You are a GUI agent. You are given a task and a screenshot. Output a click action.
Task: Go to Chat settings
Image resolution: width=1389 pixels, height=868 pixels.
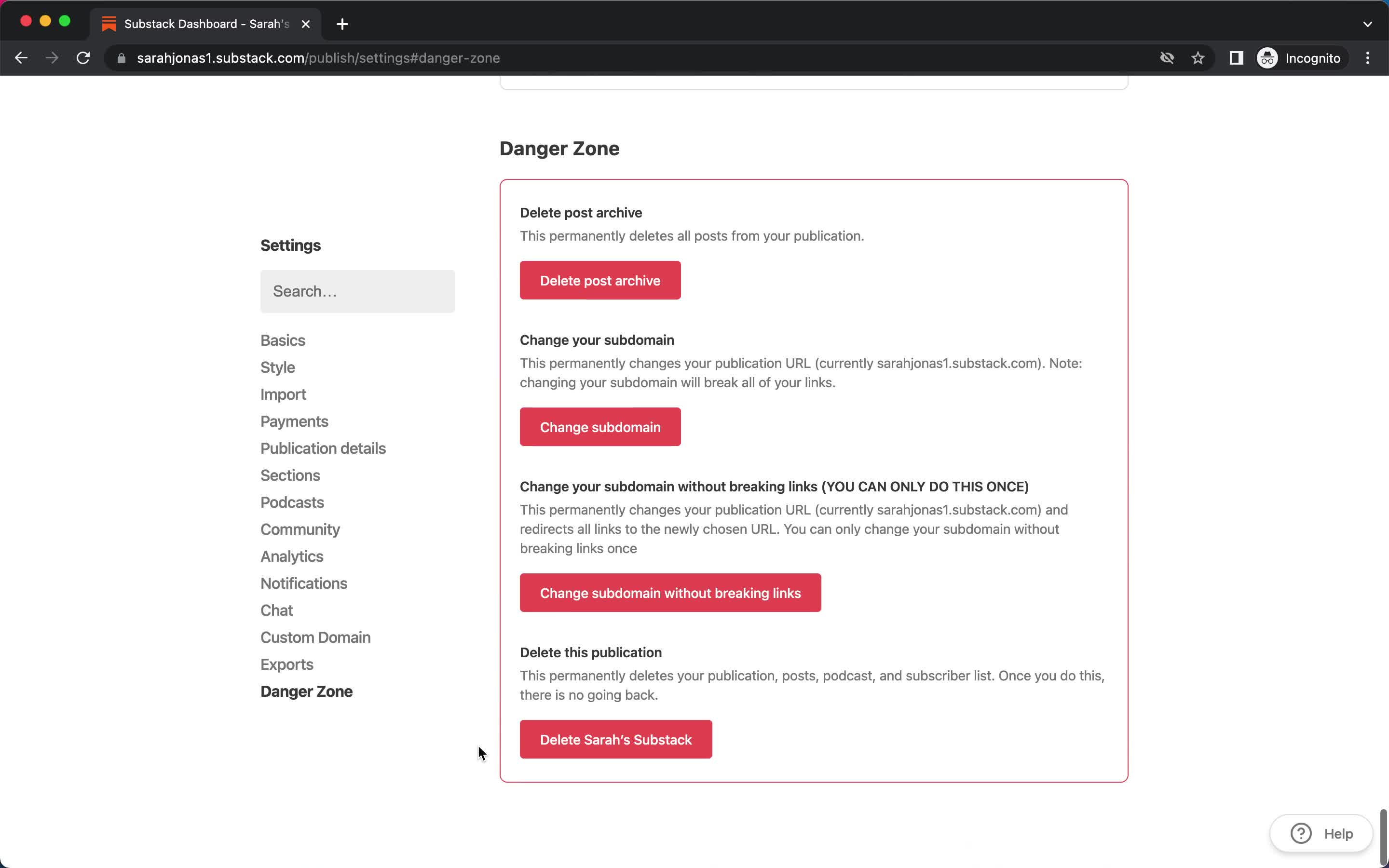277,610
